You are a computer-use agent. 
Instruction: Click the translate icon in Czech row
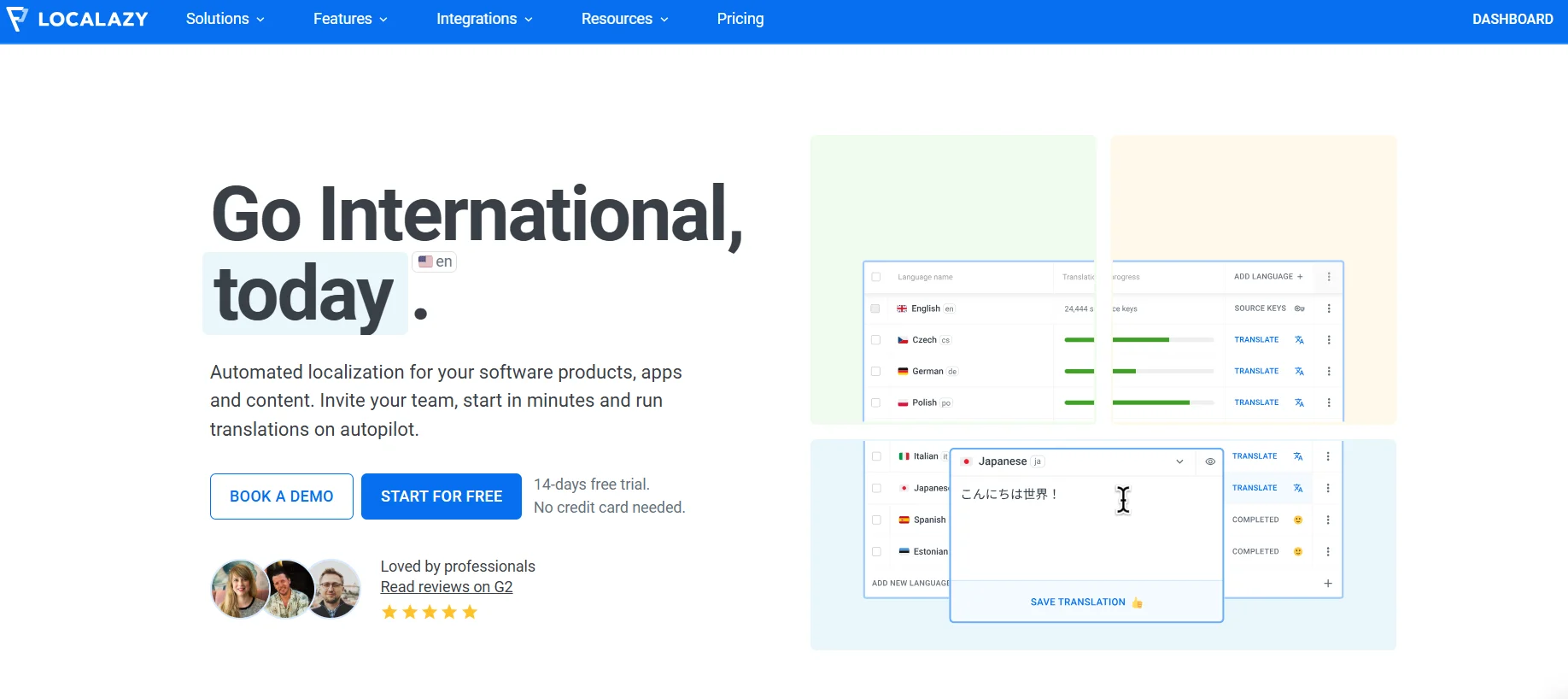1299,340
